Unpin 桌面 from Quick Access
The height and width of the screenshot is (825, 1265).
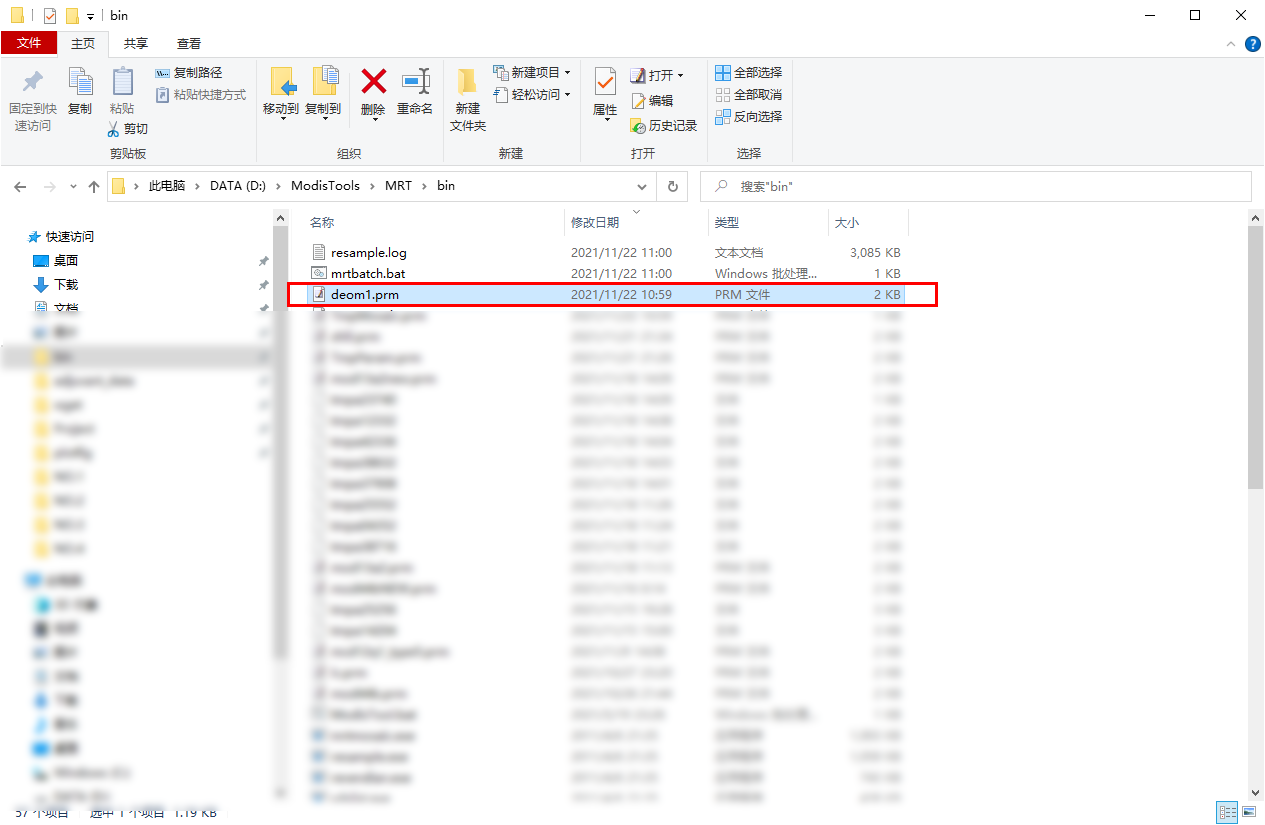click(263, 260)
